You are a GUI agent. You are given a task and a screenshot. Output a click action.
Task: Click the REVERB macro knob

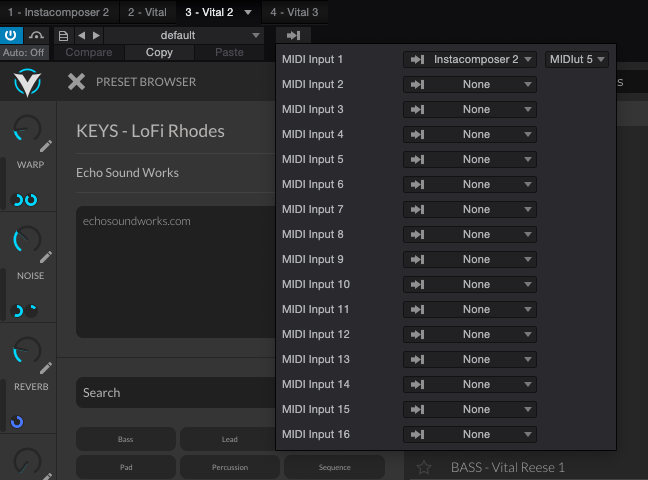pyautogui.click(x=27, y=351)
